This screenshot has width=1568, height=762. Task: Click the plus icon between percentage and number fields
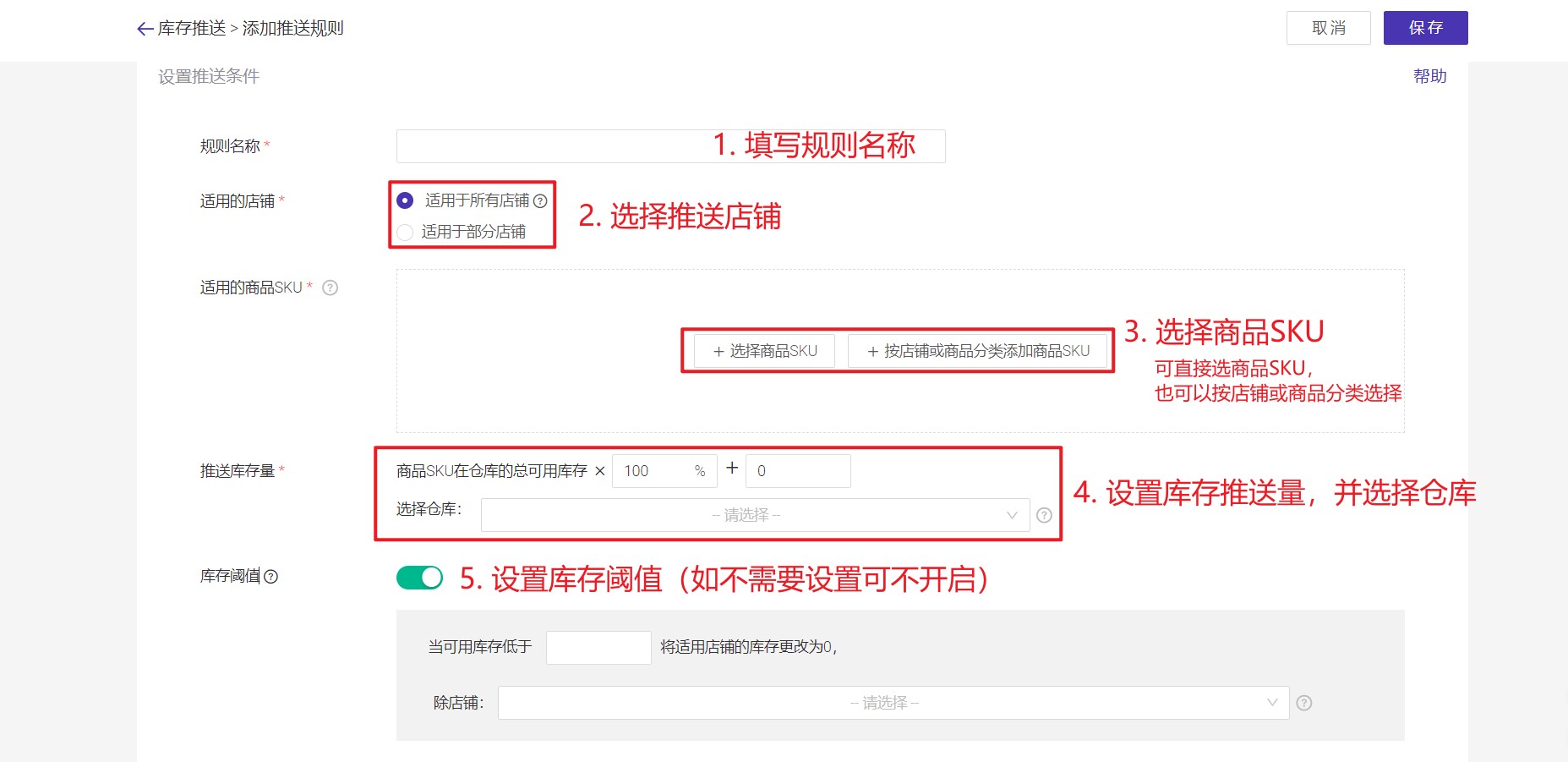tap(730, 470)
